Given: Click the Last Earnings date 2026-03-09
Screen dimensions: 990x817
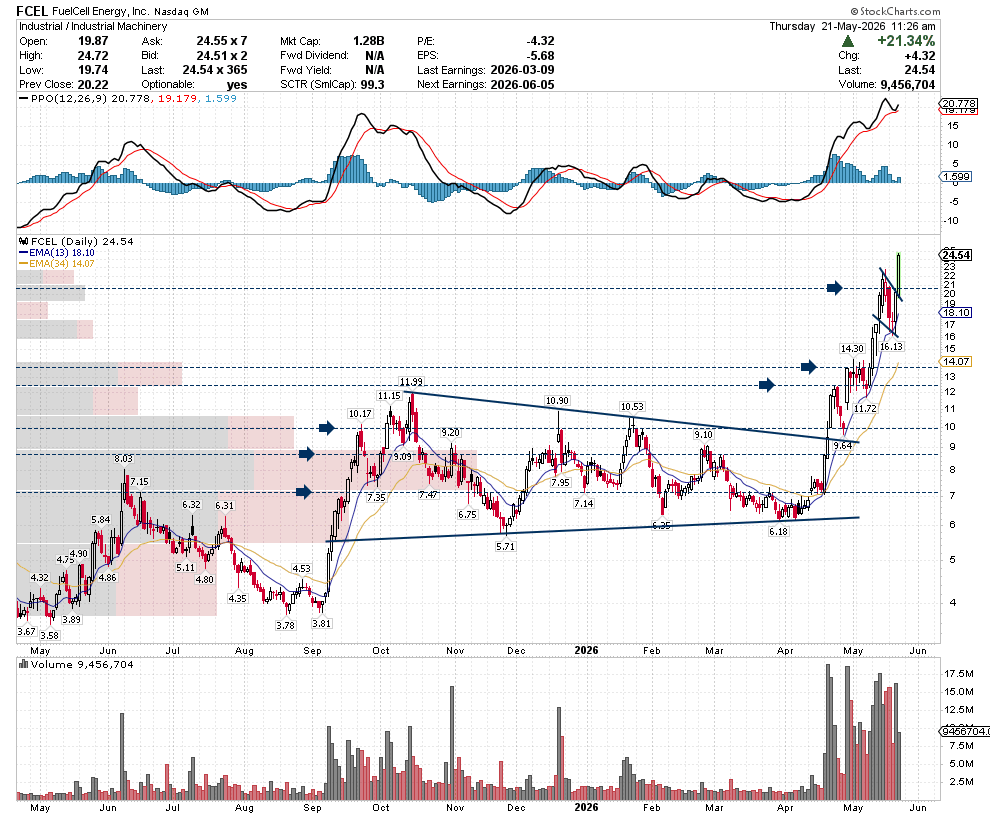Looking at the screenshot, I should (x=522, y=70).
